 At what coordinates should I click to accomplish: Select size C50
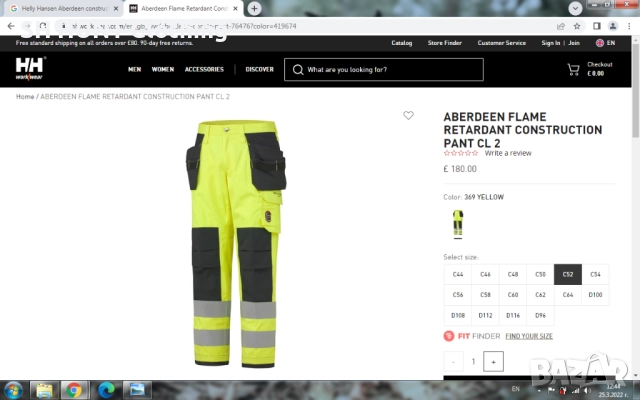pyautogui.click(x=540, y=274)
